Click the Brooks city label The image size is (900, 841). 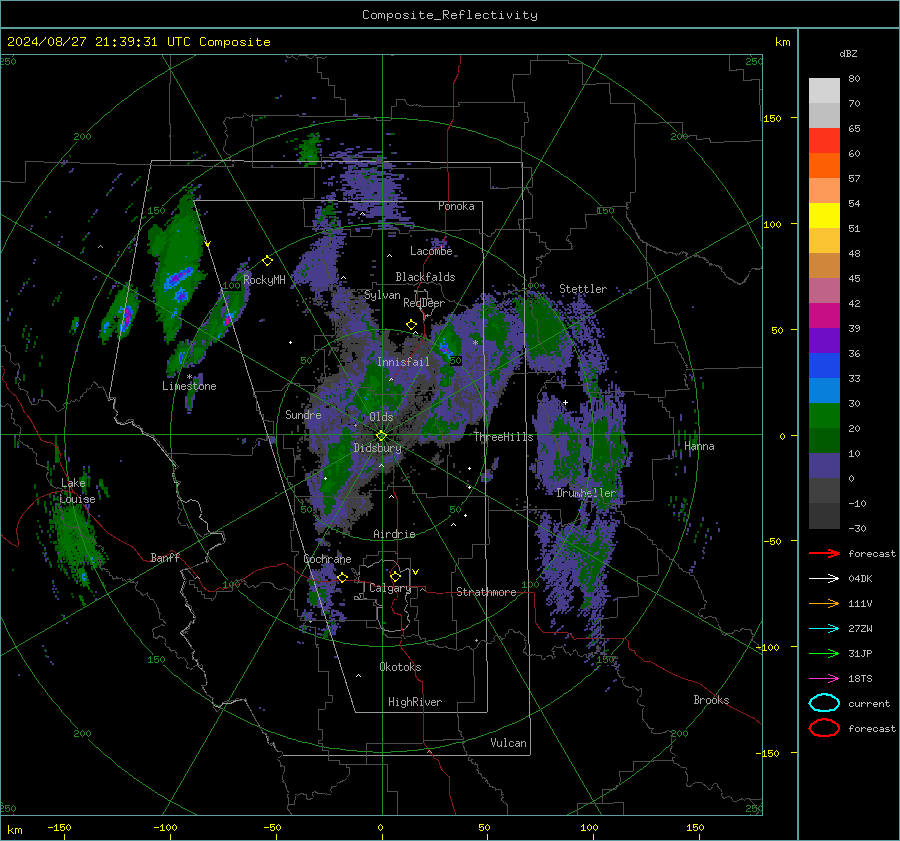tap(711, 700)
